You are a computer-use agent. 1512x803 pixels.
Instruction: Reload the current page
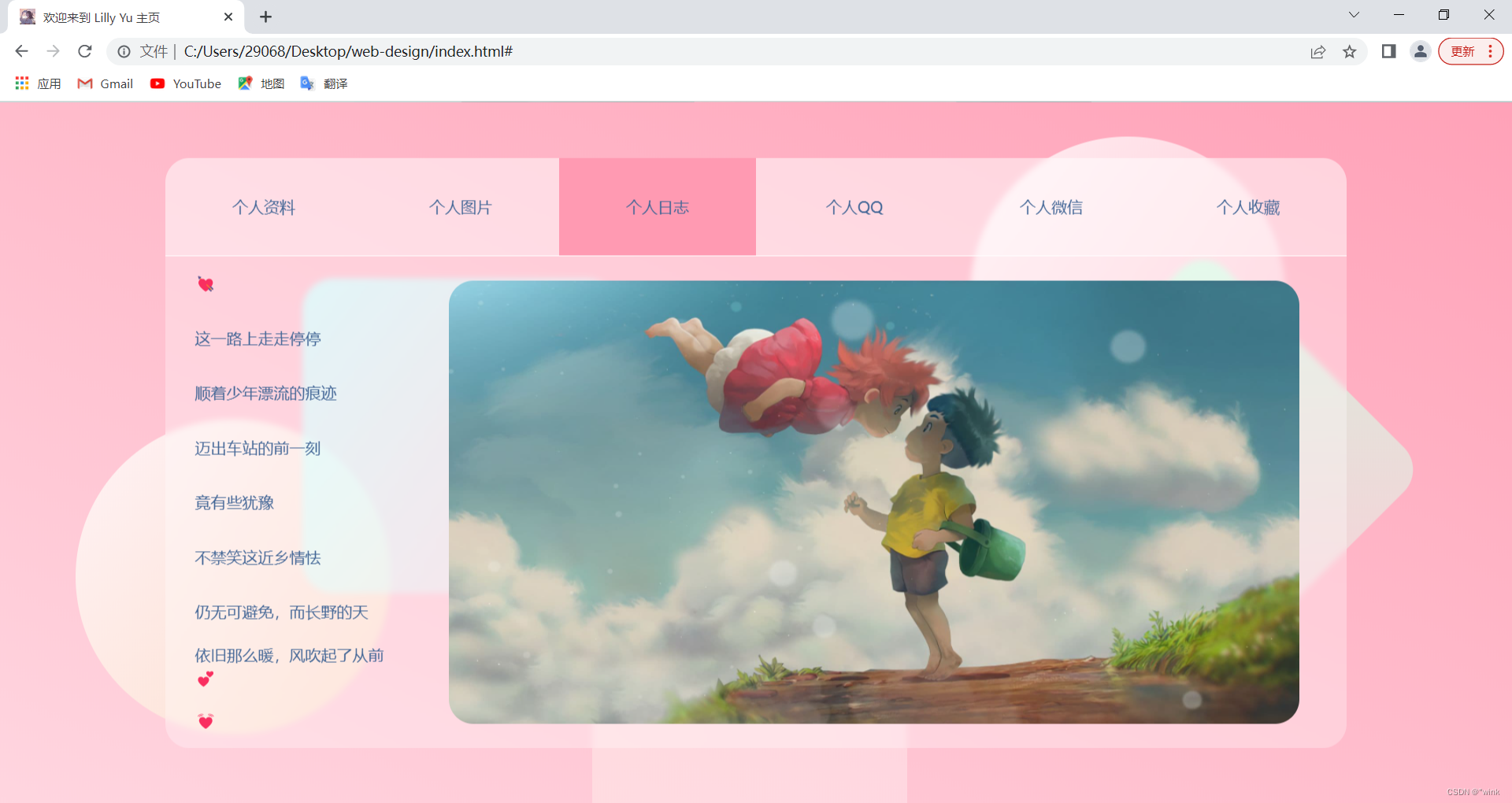[x=85, y=51]
